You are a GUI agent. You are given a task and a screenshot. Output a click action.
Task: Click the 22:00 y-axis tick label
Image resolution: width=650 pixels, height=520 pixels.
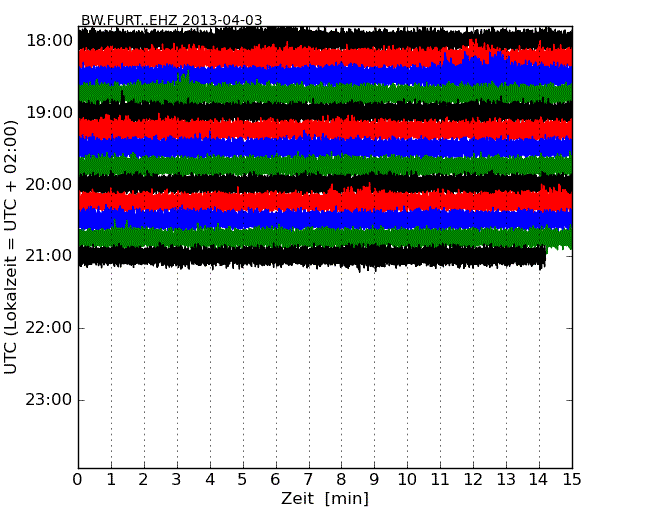click(x=49, y=328)
